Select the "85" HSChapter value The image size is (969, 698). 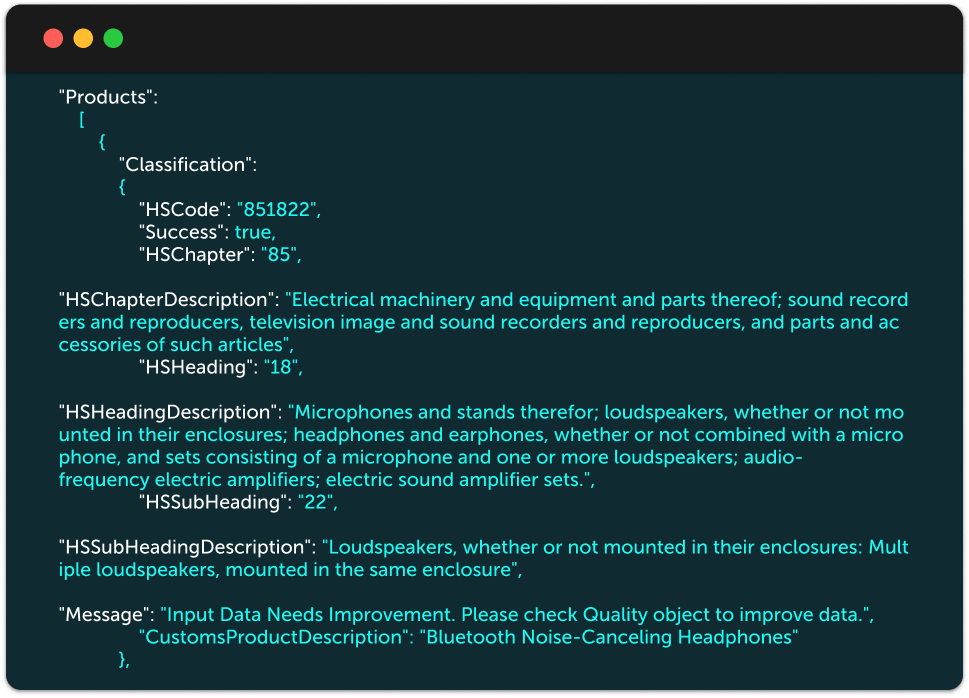click(x=281, y=254)
